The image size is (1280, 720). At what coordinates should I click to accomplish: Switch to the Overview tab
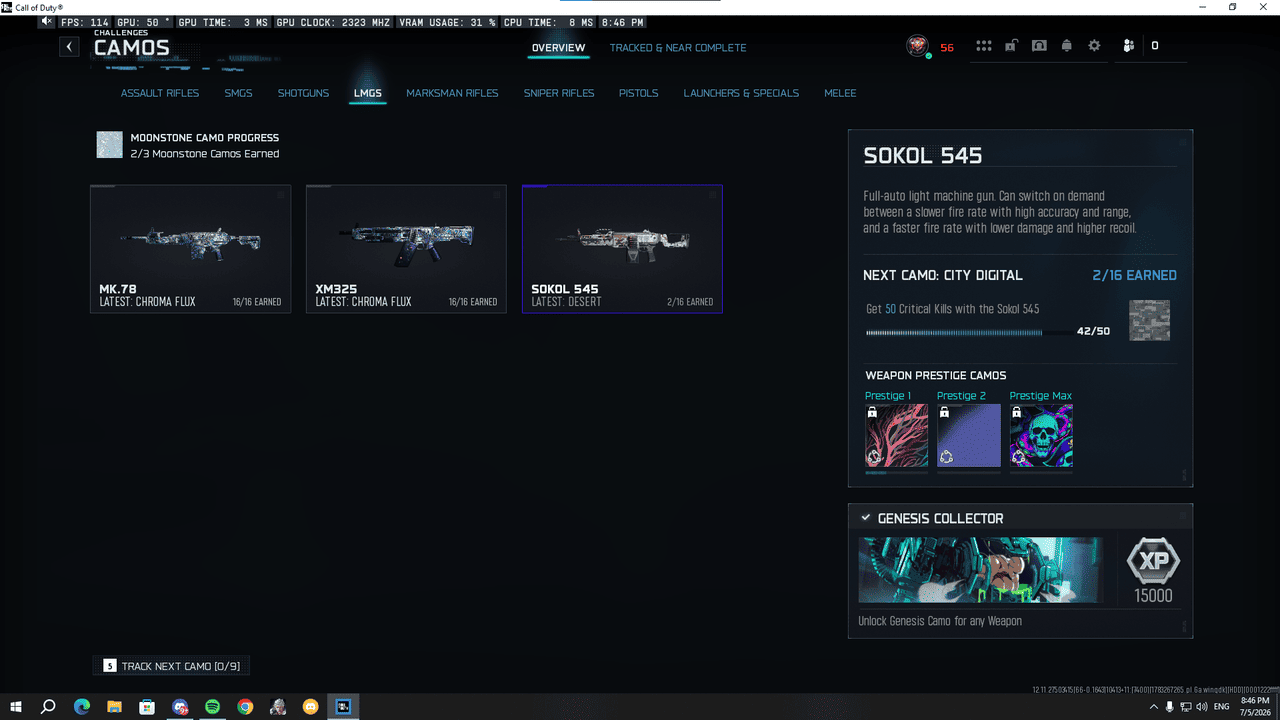(x=558, y=48)
